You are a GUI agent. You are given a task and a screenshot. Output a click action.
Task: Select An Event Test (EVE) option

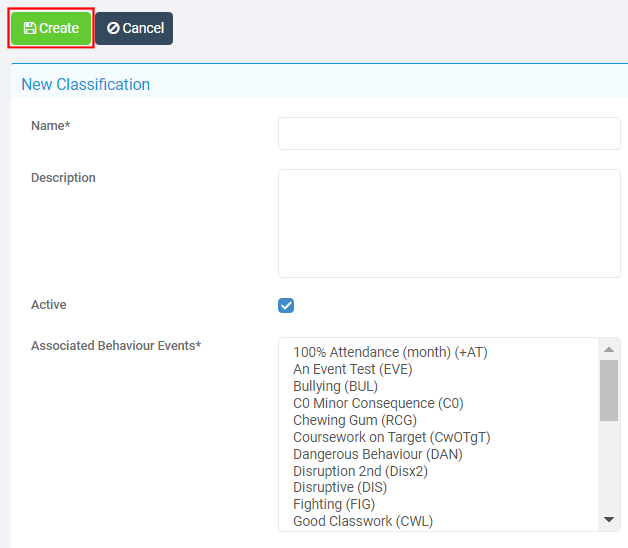click(x=352, y=369)
